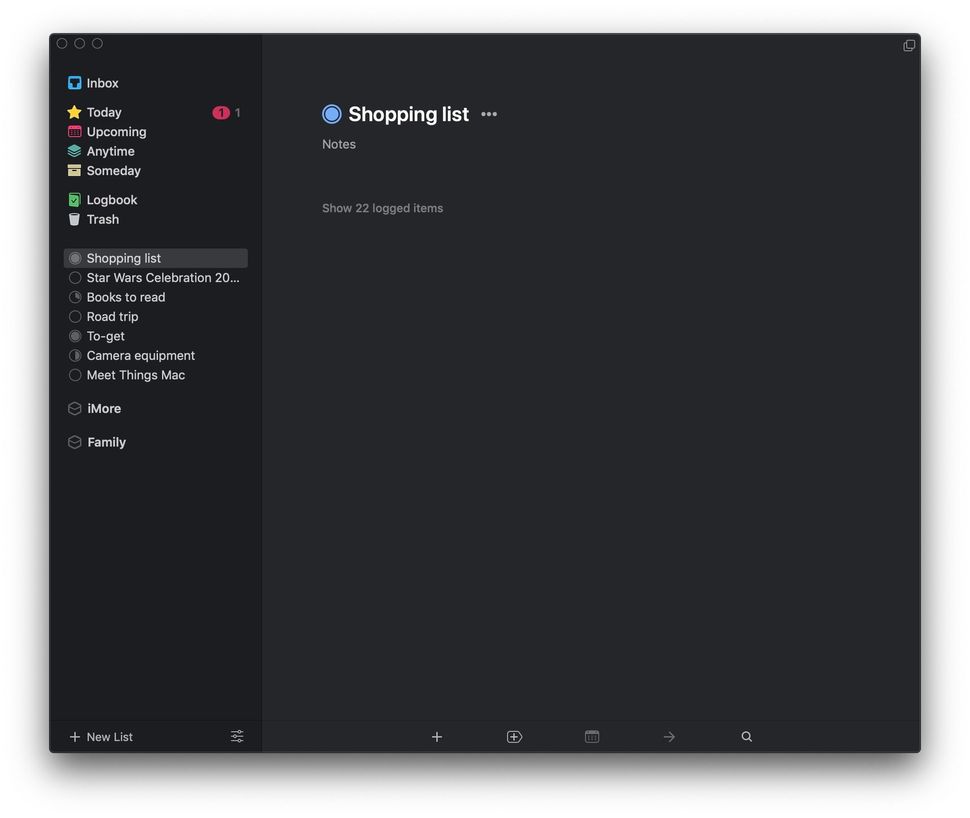Screen dimensions: 970x818
Task: Select the Today star icon
Action: coord(75,112)
